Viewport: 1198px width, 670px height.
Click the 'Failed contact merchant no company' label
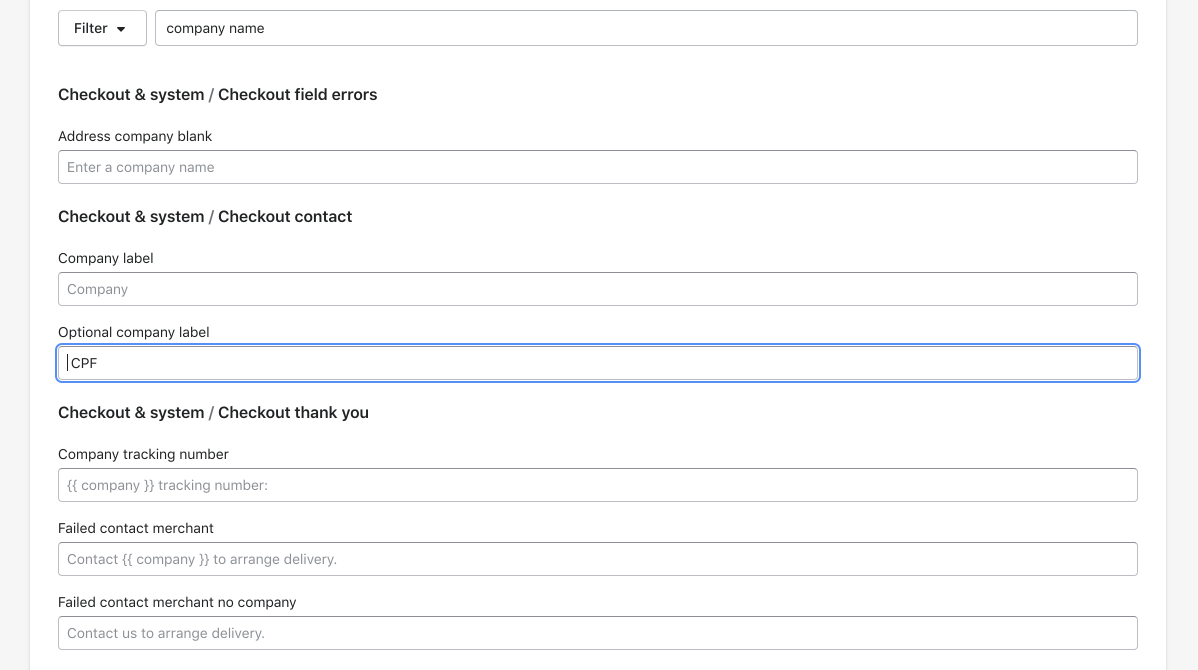(x=177, y=602)
